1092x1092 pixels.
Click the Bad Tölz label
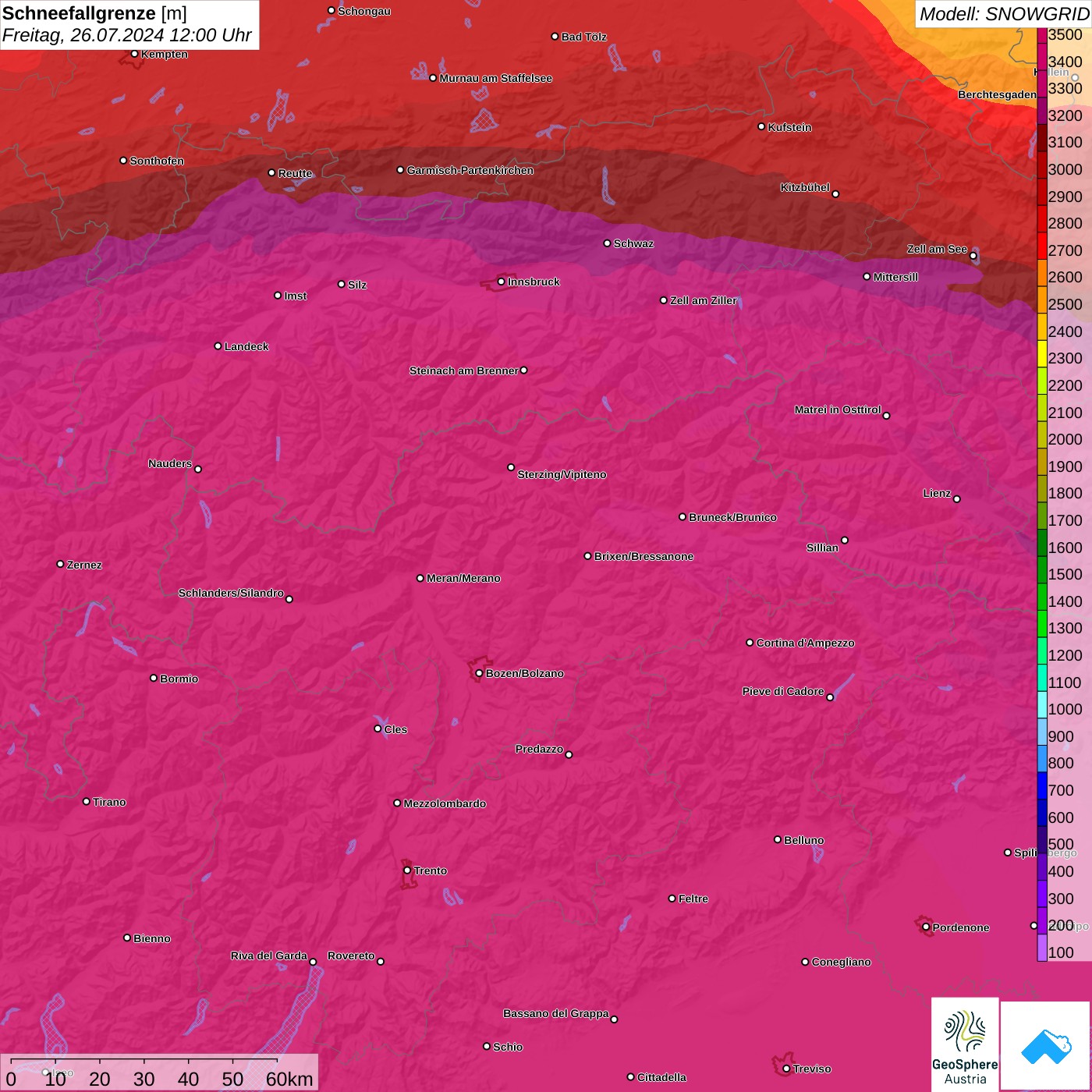click(x=583, y=37)
